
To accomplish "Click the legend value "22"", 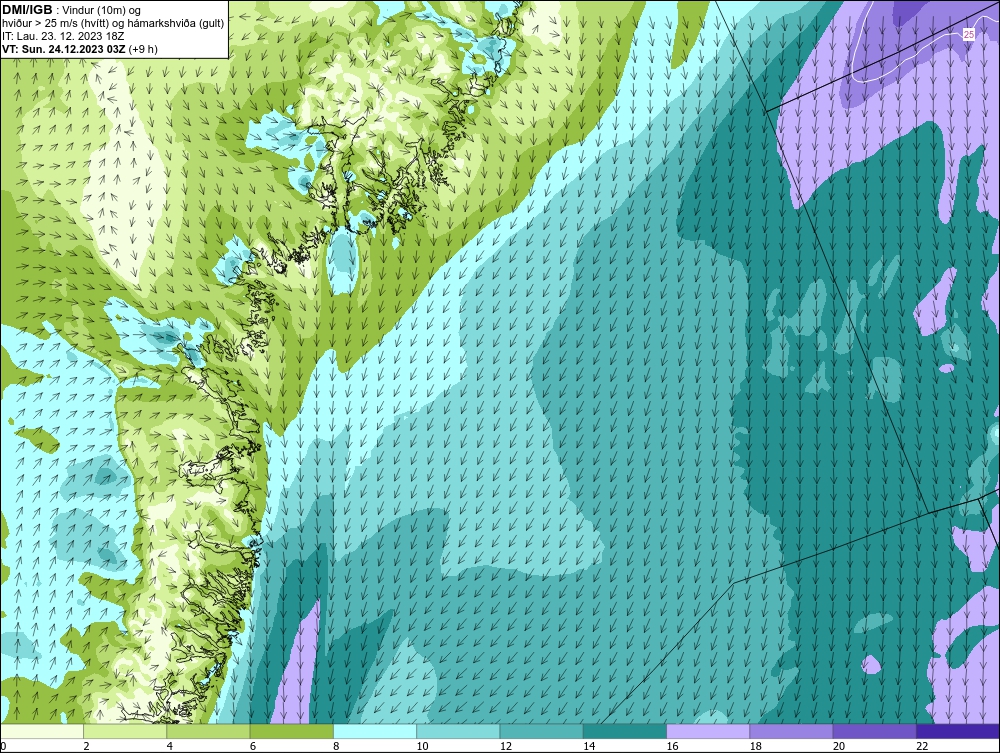I will pos(922,746).
